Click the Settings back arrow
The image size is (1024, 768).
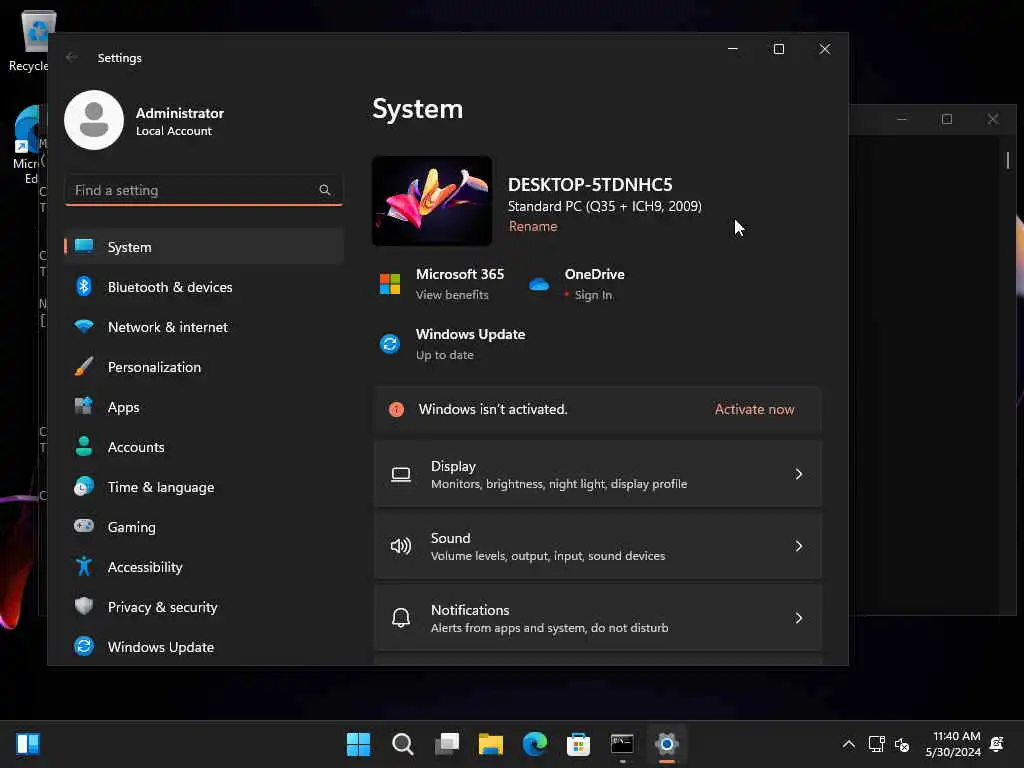pyautogui.click(x=71, y=57)
